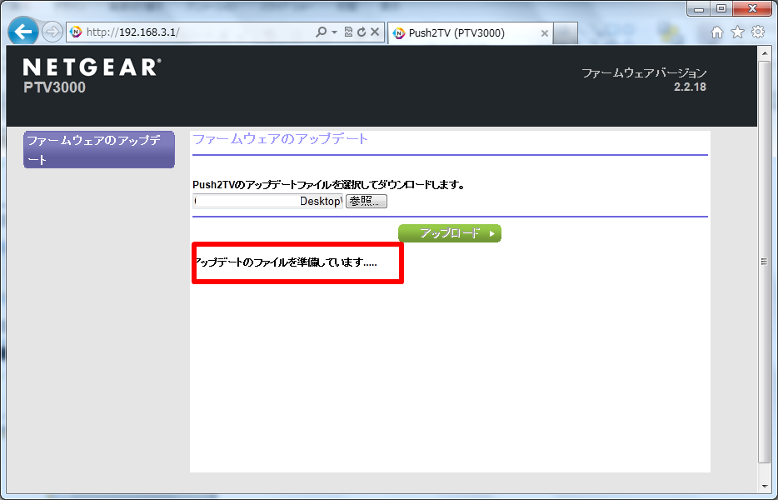Click firmware version 2.2.18 text
The width and height of the screenshot is (778, 500).
(690, 87)
